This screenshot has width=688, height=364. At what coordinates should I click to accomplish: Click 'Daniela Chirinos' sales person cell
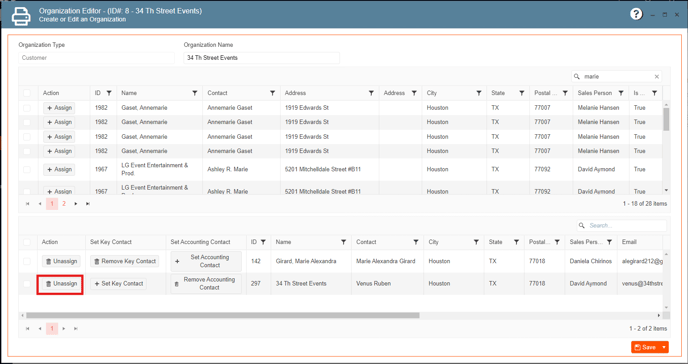click(591, 261)
